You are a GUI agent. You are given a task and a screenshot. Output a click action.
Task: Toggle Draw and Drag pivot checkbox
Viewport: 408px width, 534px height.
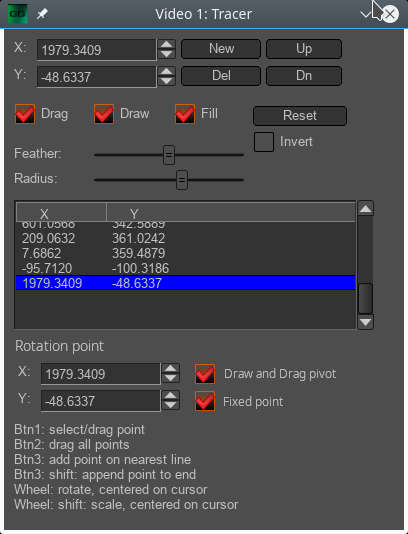coord(205,374)
